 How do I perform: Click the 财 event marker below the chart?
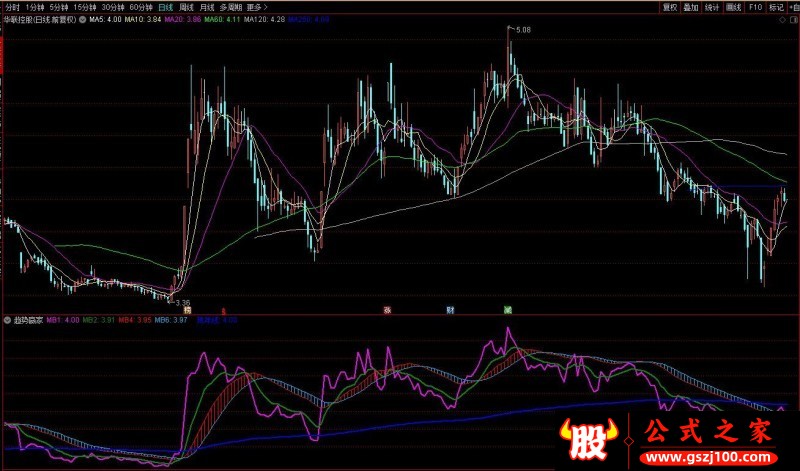tap(451, 309)
